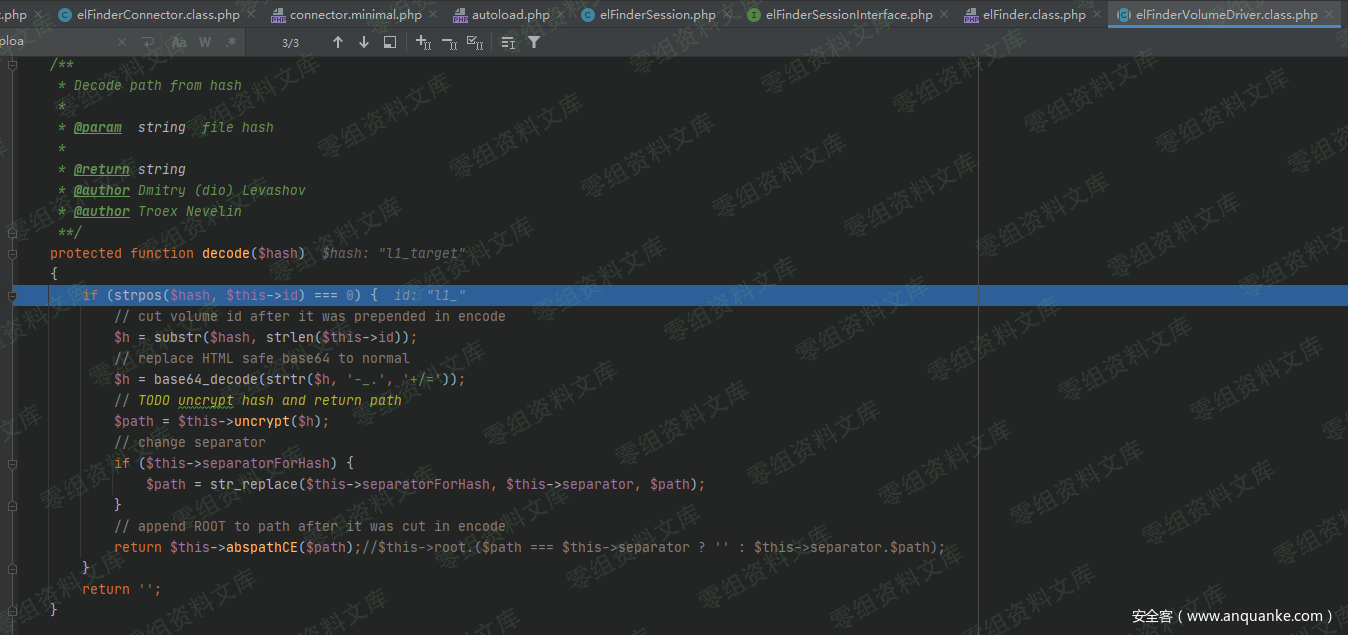Unselect the last occurrence

pyautogui.click(x=449, y=42)
